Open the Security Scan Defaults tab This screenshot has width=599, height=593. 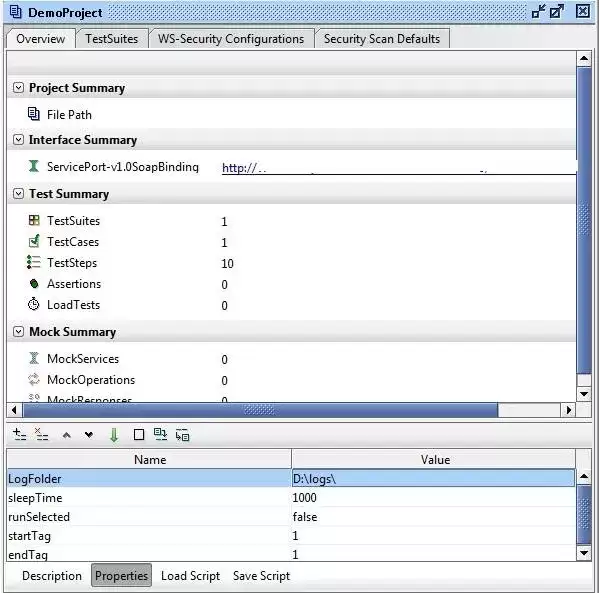coord(382,39)
